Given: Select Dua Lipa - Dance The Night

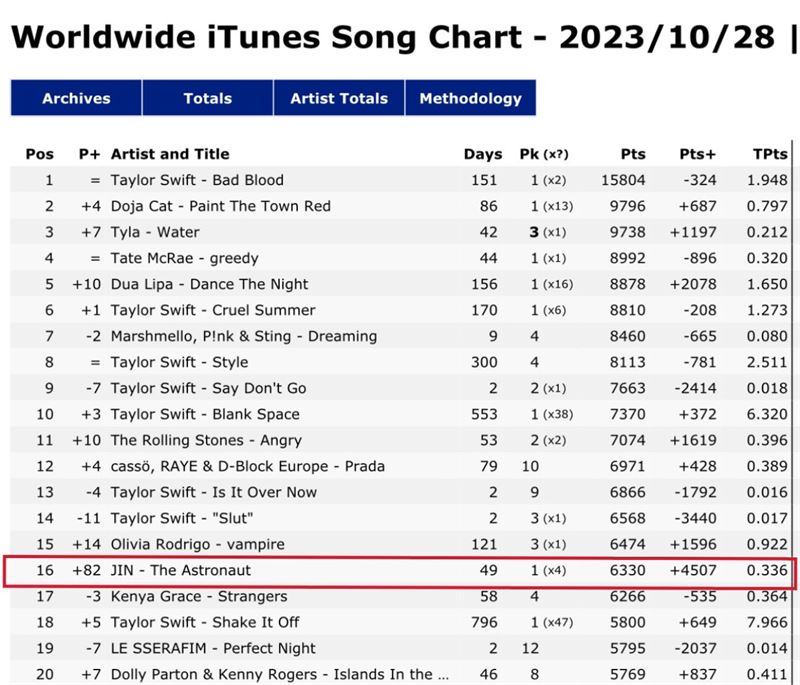Looking at the screenshot, I should [x=401, y=284].
